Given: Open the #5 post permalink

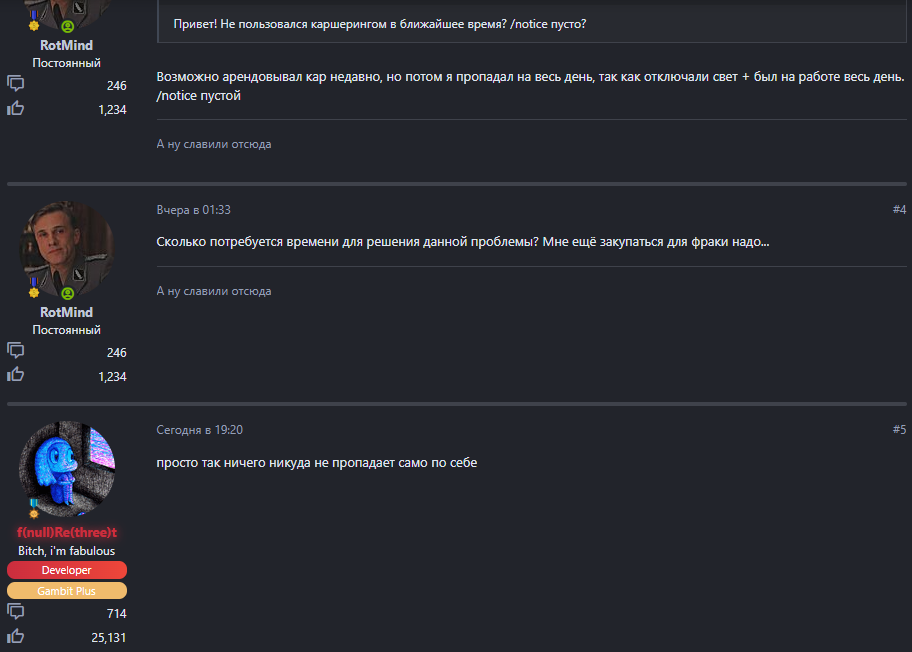Looking at the screenshot, I should click(x=899, y=430).
